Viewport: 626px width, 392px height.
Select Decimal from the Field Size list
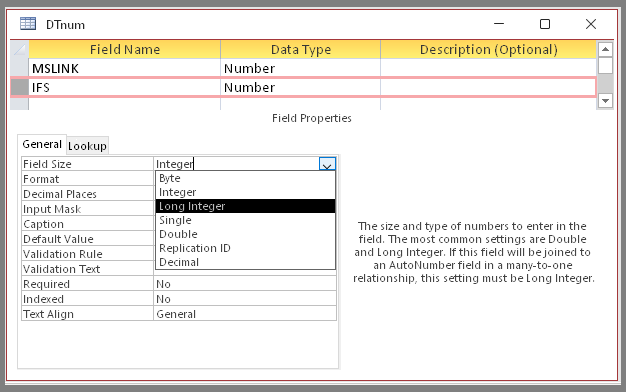[x=245, y=262]
